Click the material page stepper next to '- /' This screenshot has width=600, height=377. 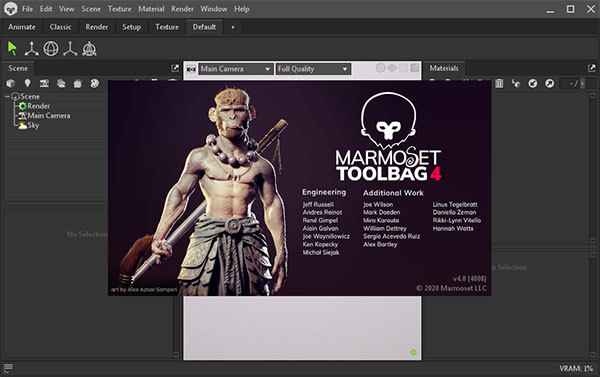pos(582,83)
